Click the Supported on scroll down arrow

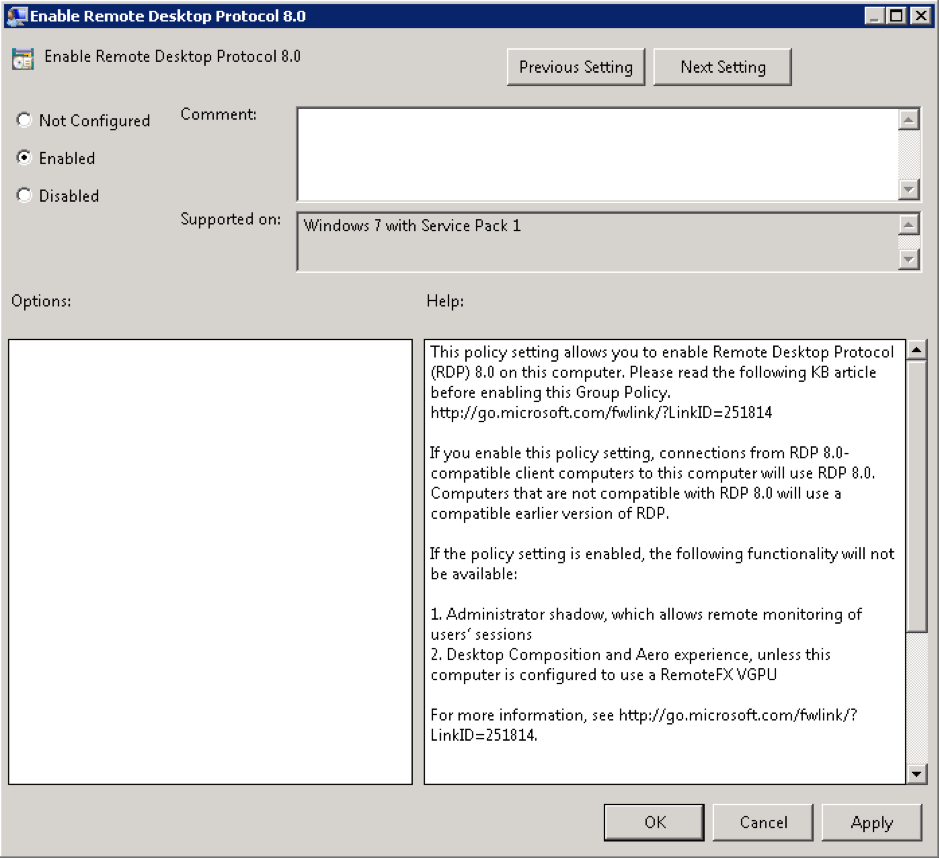pyautogui.click(x=908, y=259)
